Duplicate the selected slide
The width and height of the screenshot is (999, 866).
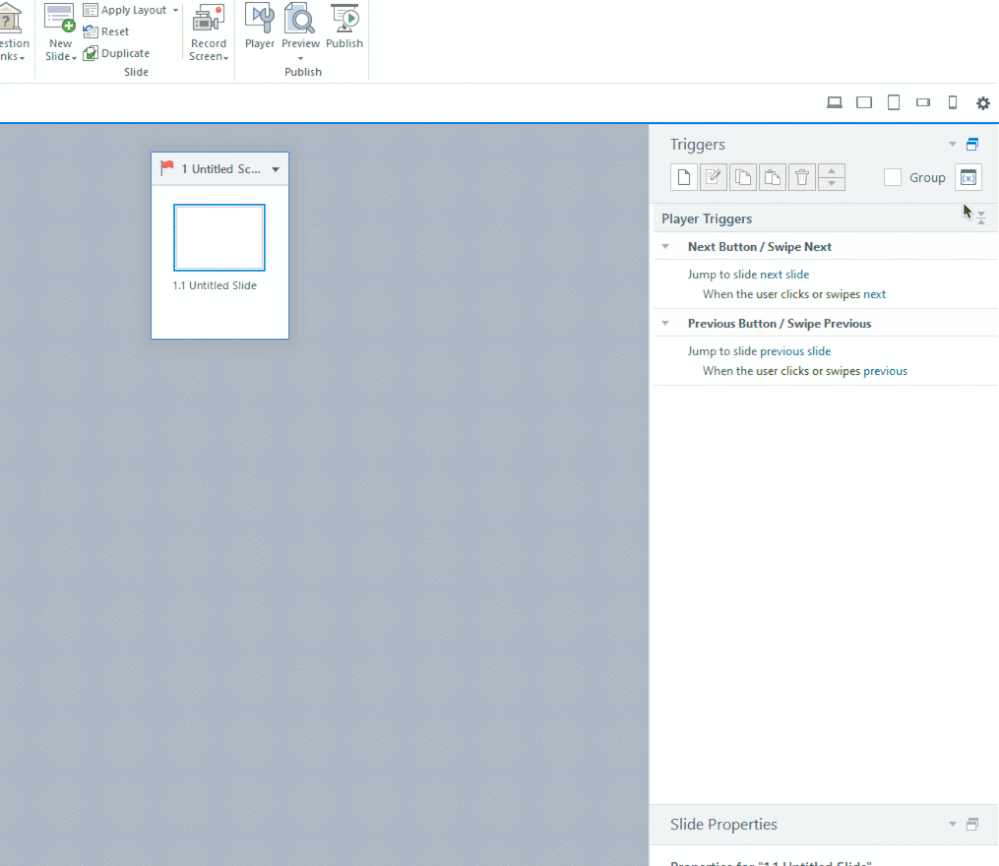click(x=117, y=53)
